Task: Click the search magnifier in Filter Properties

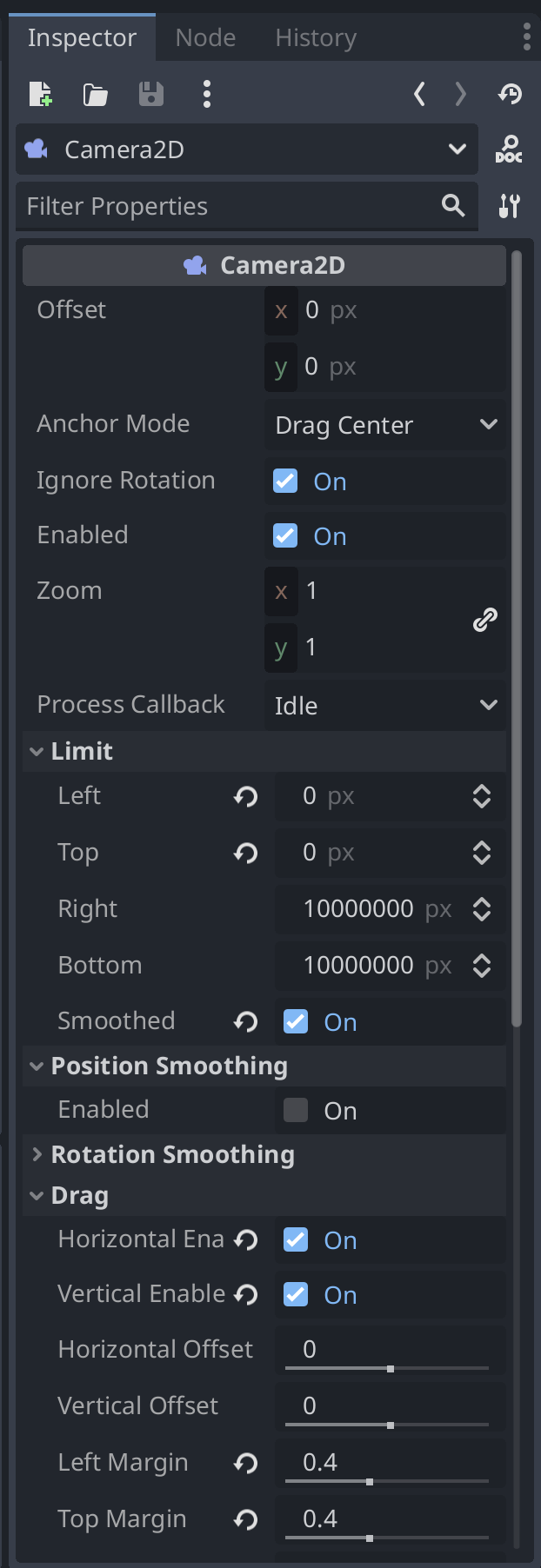Action: 453,206
